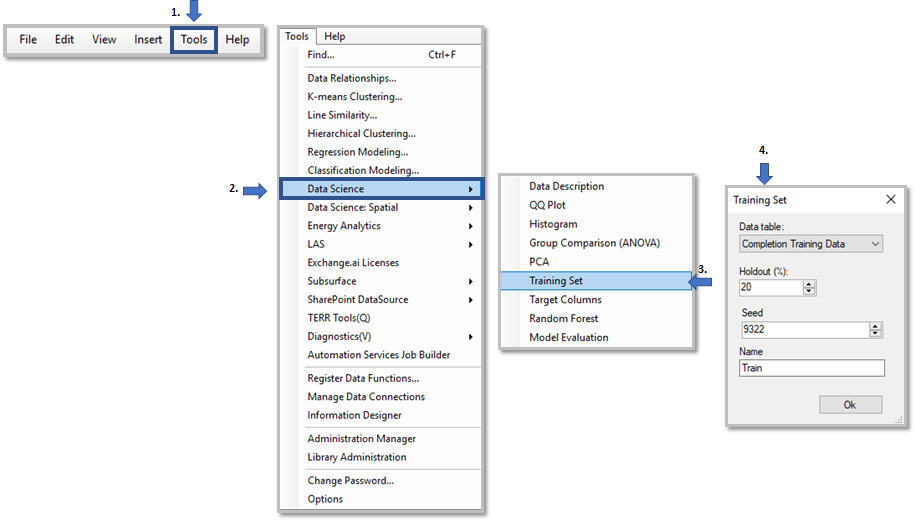Open the View menu
Screen dimensions: 916x522
point(104,40)
